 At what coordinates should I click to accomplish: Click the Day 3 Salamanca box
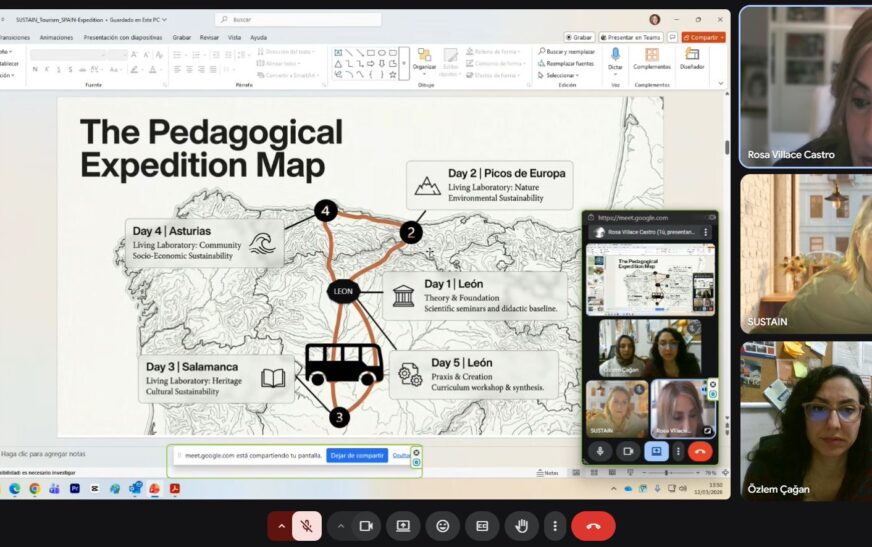(x=216, y=379)
